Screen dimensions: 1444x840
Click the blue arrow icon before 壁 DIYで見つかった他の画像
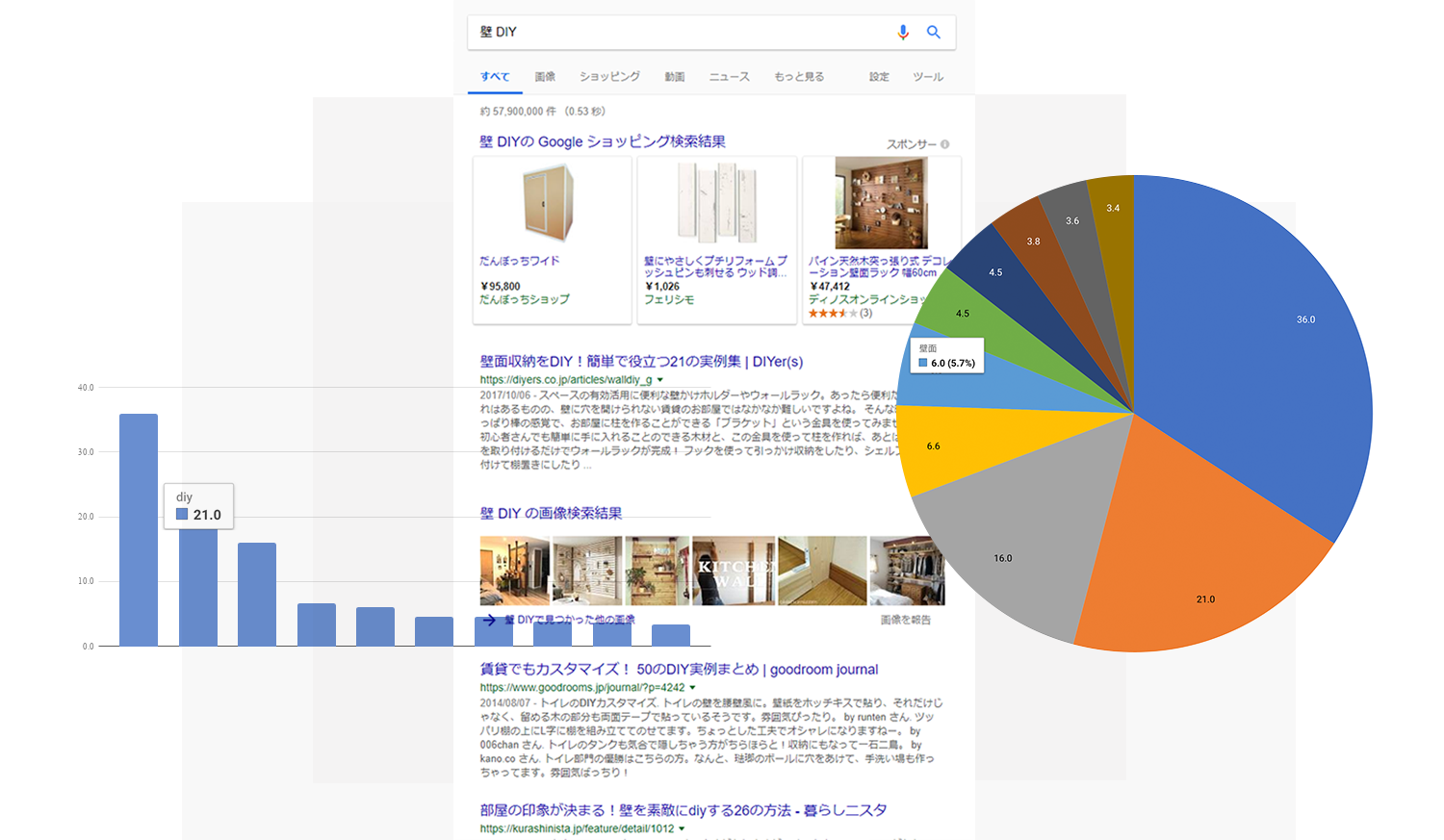coord(491,622)
